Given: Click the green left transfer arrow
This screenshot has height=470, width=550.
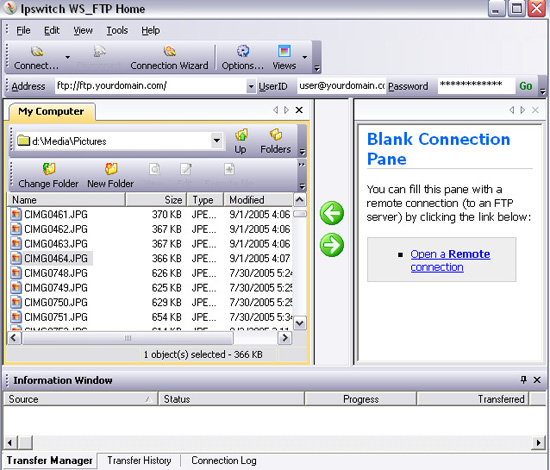Looking at the screenshot, I should click(331, 213).
